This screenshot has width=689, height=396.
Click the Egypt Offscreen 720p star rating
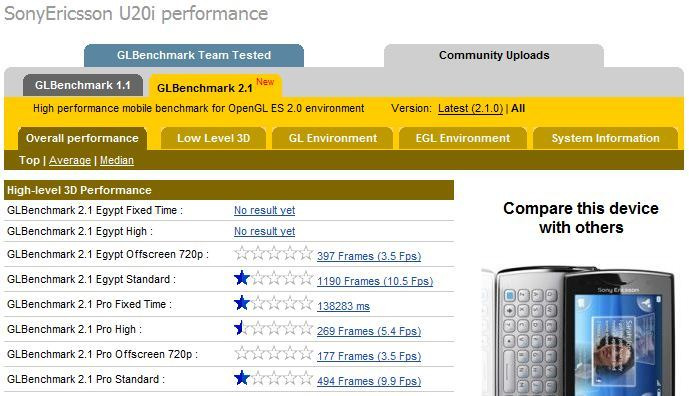(274, 253)
